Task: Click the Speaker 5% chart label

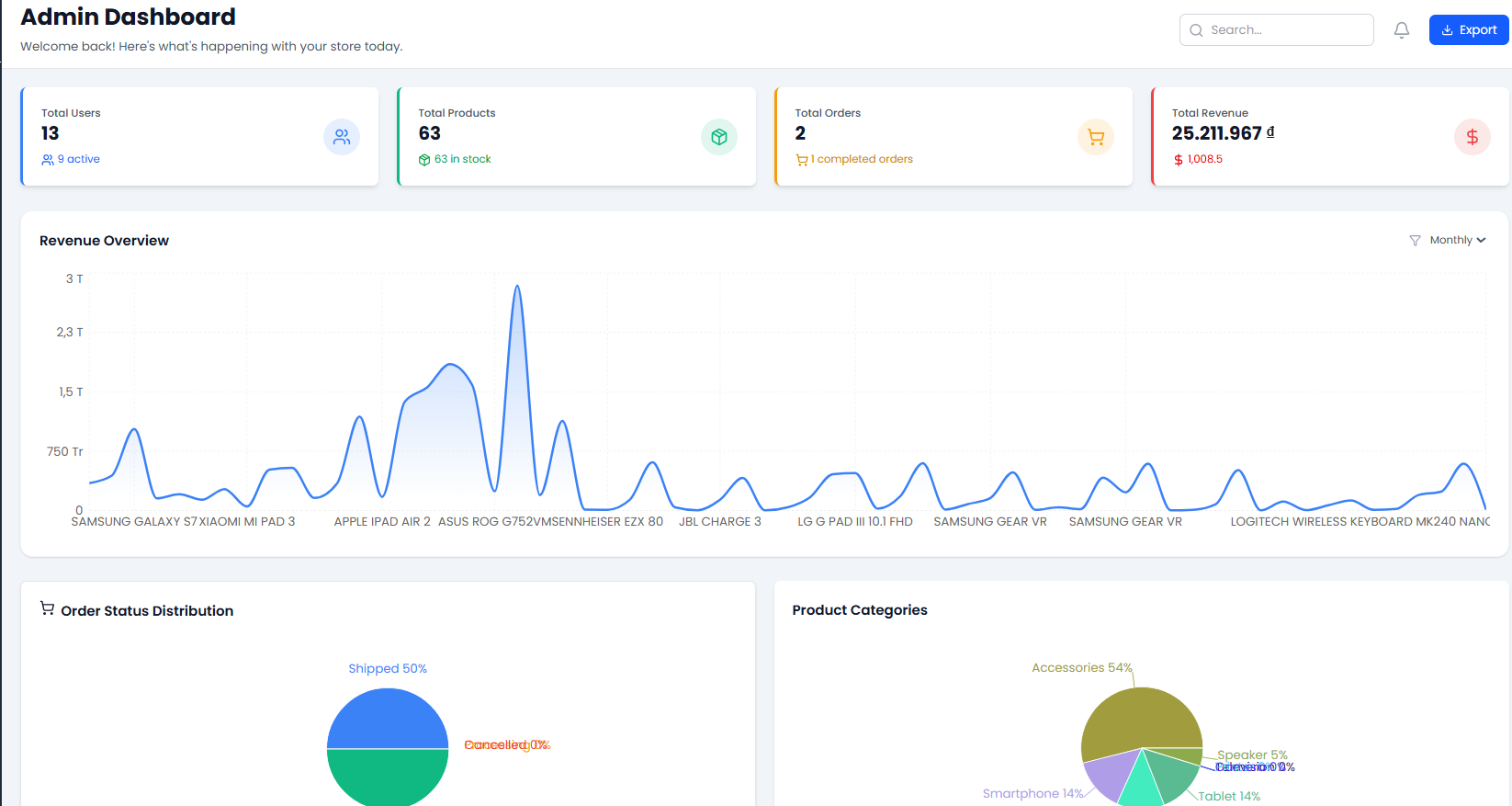Action: (x=1252, y=755)
